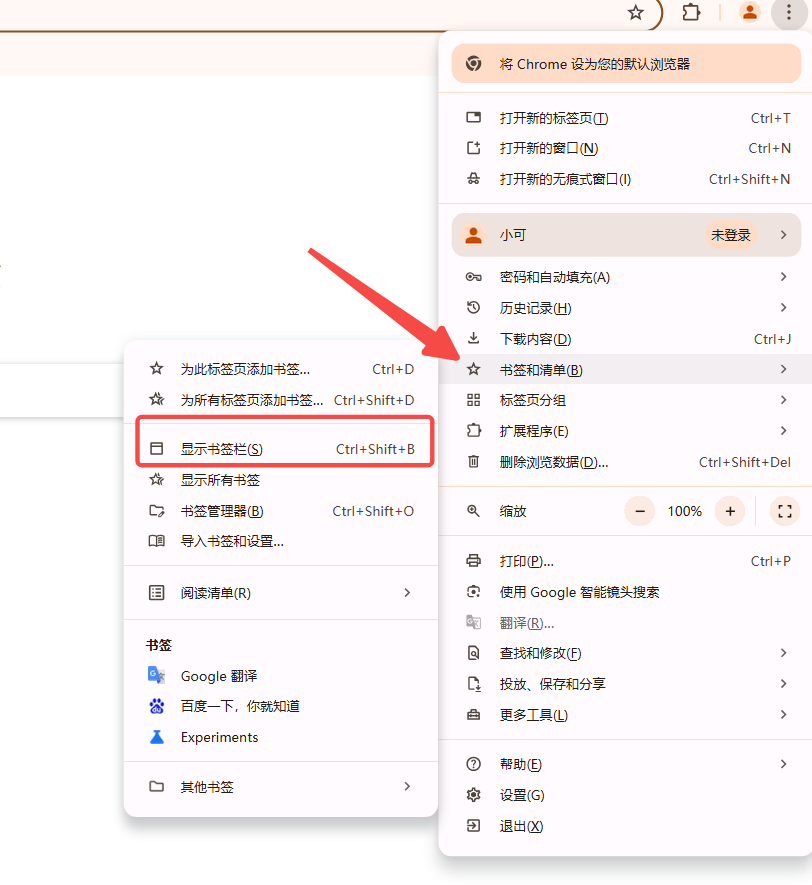Screen dimensions: 812x885
Task: Select 显示所有书签 menu entry
Action: [281, 480]
